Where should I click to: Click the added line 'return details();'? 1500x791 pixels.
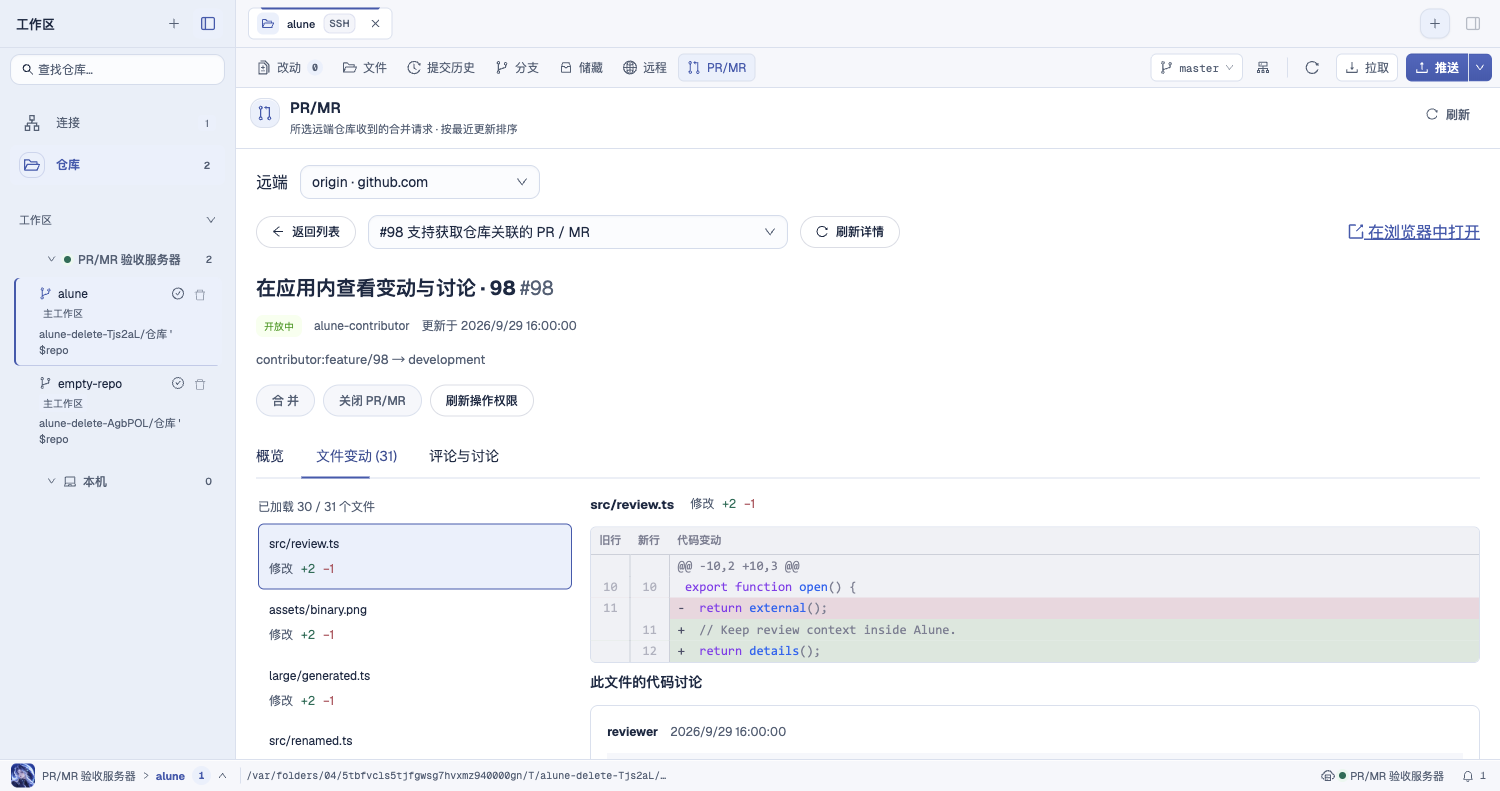pyautogui.click(x=1035, y=651)
